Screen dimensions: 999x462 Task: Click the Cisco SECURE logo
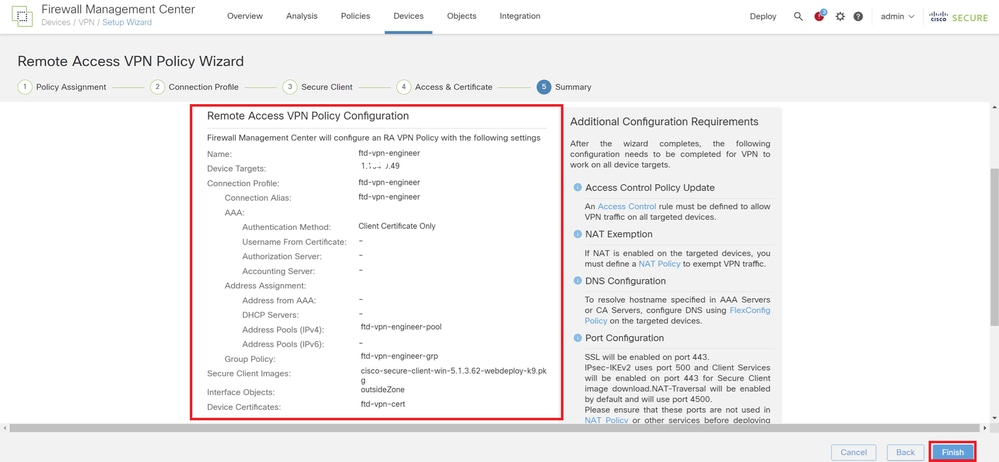959,17
